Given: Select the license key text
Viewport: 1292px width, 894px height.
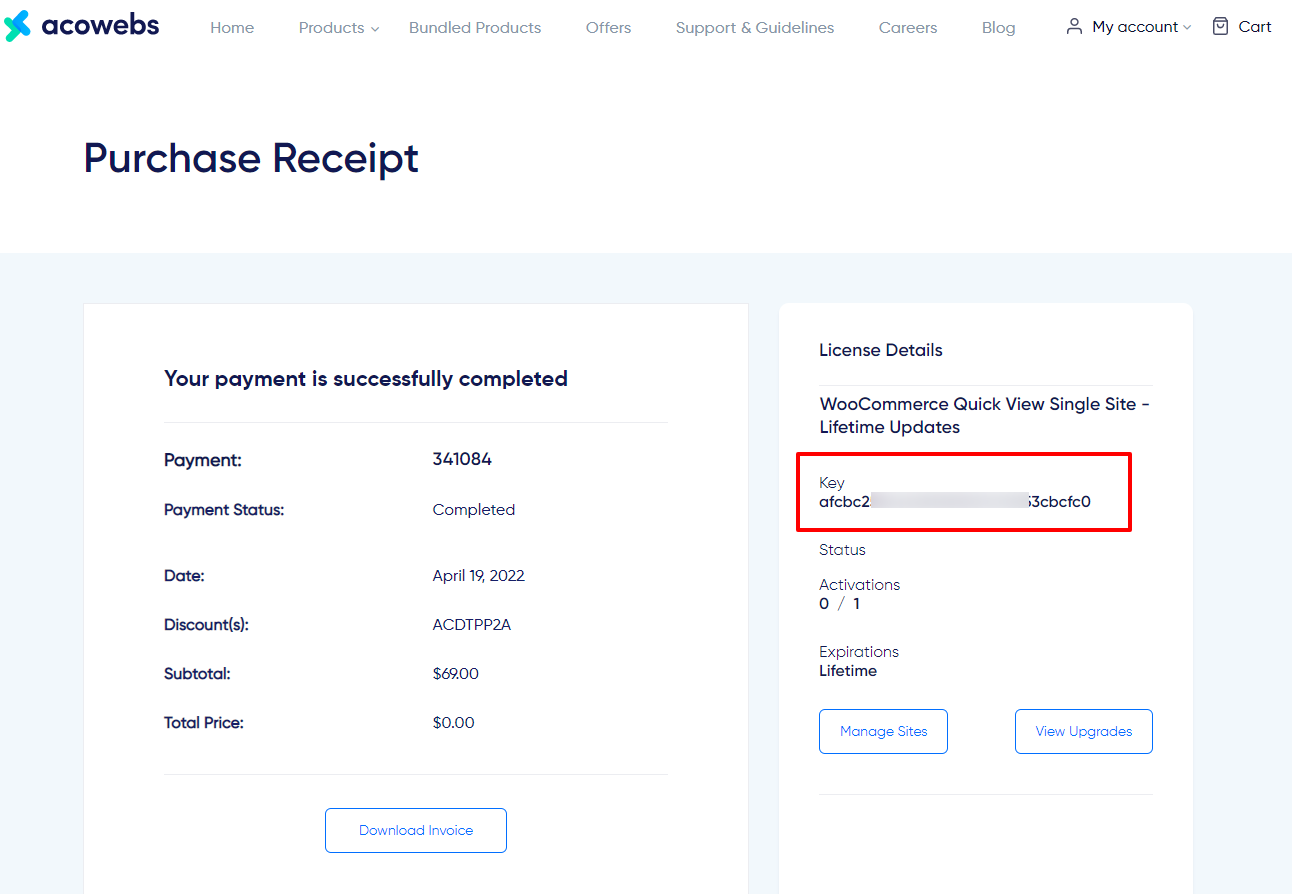Looking at the screenshot, I should click(x=955, y=502).
